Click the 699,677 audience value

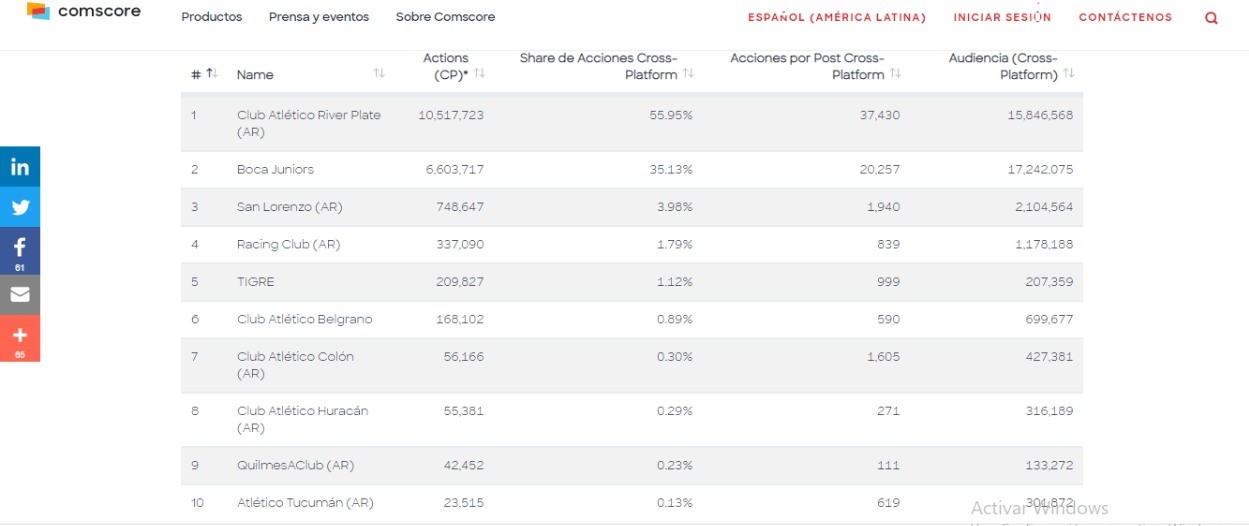point(1049,319)
